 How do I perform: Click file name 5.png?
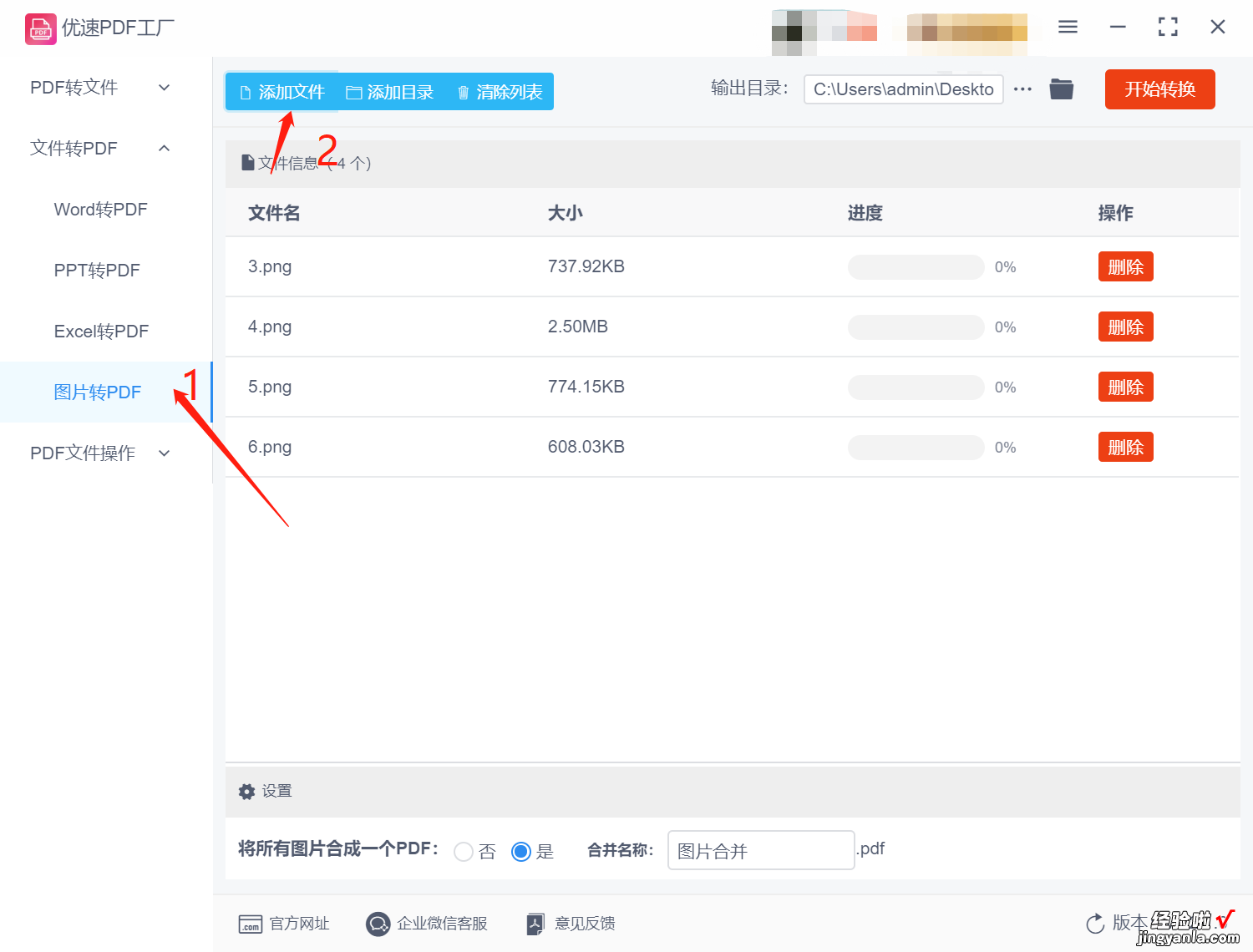pos(270,387)
